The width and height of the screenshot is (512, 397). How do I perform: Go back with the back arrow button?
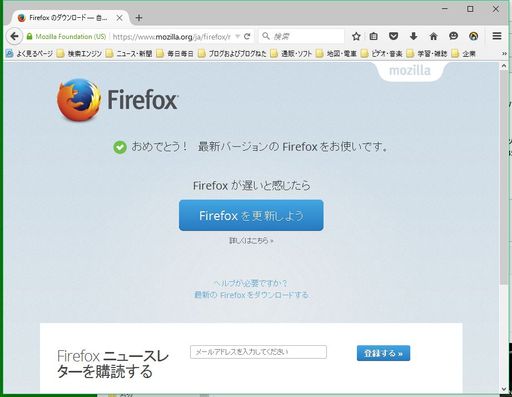[14, 36]
